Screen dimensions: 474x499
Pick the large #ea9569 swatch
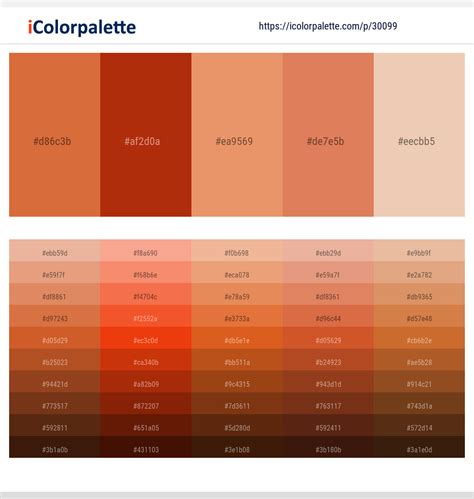[237, 135]
